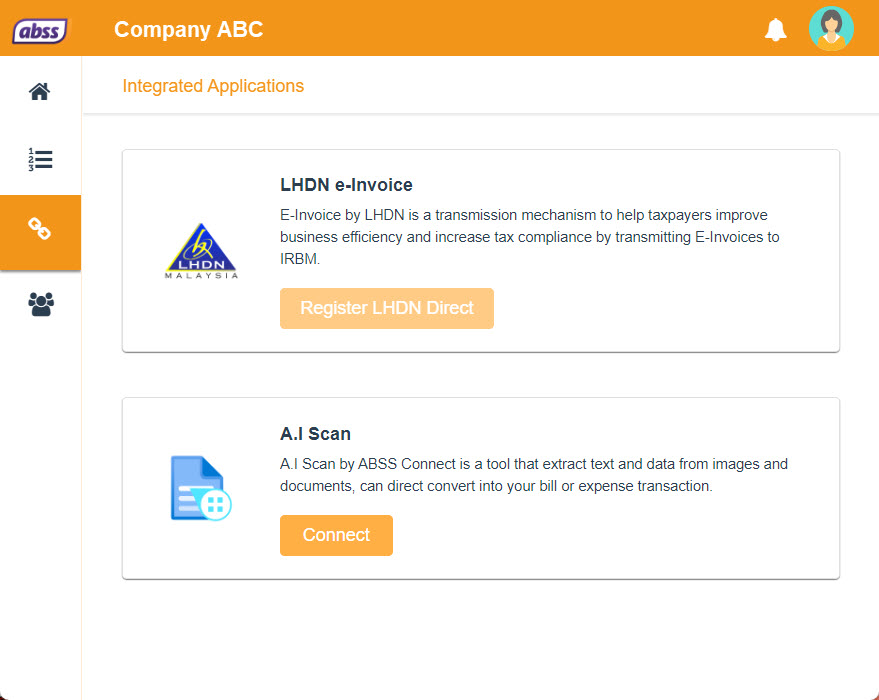Select the A.I Scan heading text

coord(315,434)
